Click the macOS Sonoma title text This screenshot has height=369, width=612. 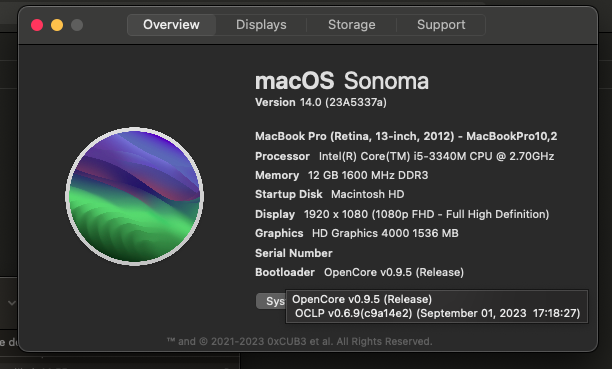click(x=342, y=81)
